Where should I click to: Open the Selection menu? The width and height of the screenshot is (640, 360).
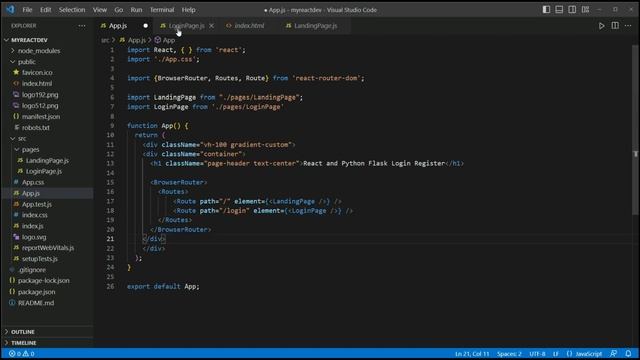(x=72, y=10)
